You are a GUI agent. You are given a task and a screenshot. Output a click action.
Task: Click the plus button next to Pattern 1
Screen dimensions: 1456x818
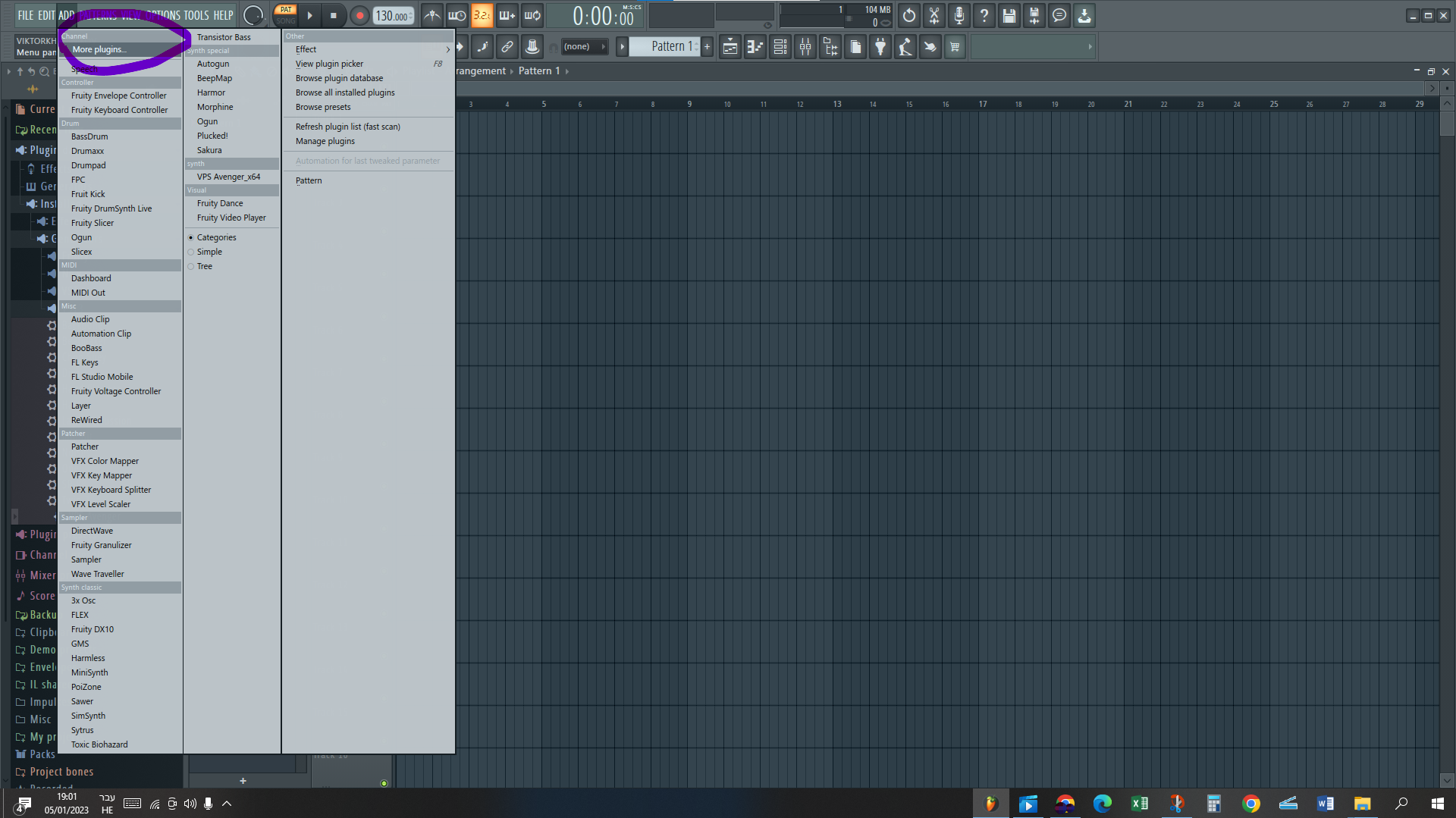pos(708,47)
